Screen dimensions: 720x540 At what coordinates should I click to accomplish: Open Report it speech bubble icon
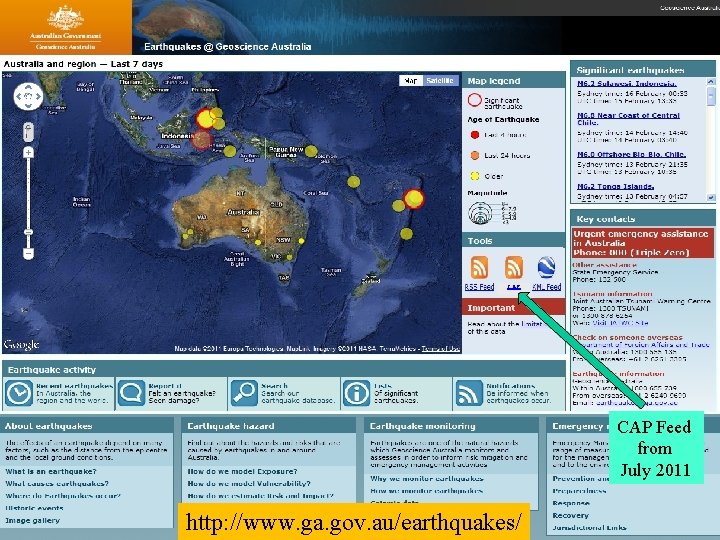coord(131,393)
